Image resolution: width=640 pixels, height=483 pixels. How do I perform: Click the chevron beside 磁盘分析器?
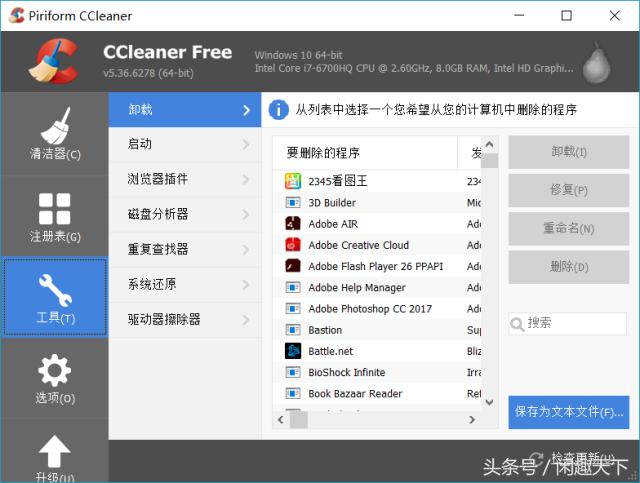pos(246,214)
